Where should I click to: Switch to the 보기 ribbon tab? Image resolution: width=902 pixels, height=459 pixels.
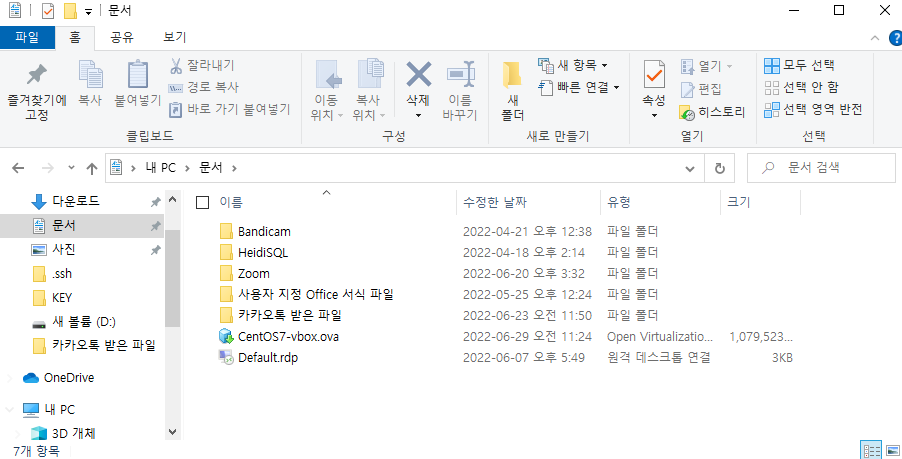click(175, 37)
